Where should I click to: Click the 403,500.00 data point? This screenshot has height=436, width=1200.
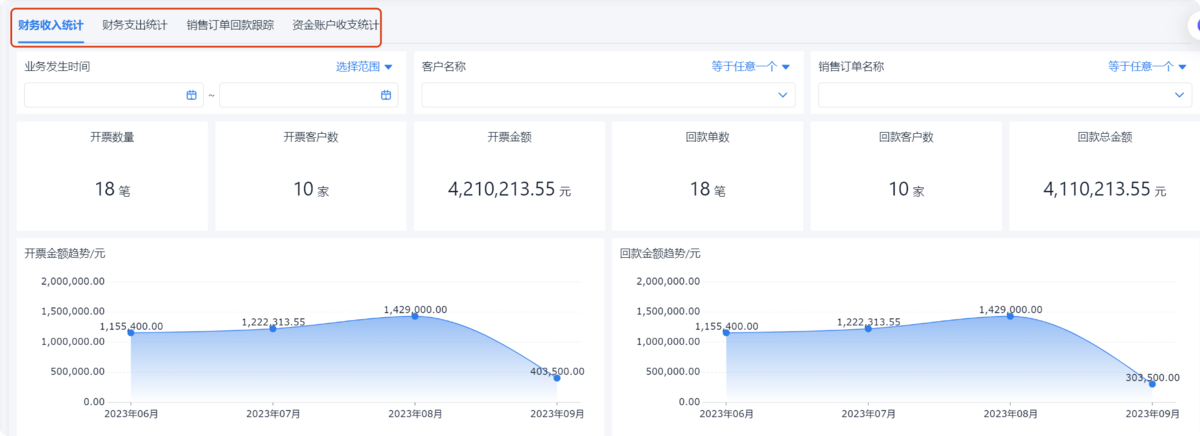point(557,378)
